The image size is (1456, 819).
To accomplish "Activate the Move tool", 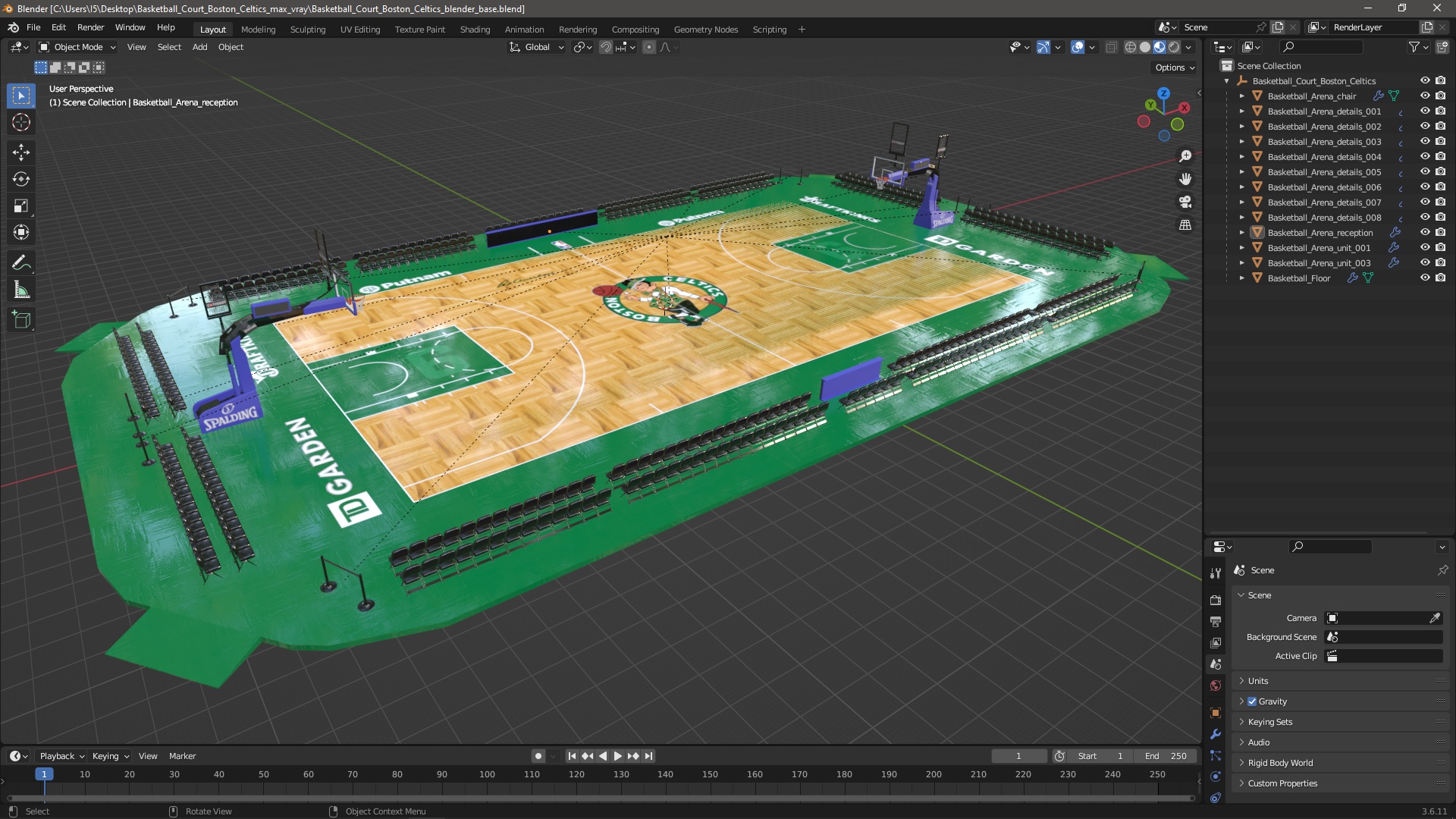I will click(21, 152).
